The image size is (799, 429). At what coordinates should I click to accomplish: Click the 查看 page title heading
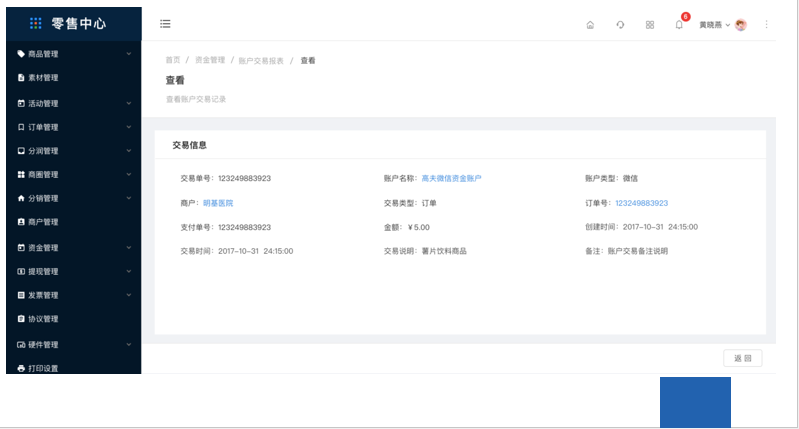(x=175, y=80)
